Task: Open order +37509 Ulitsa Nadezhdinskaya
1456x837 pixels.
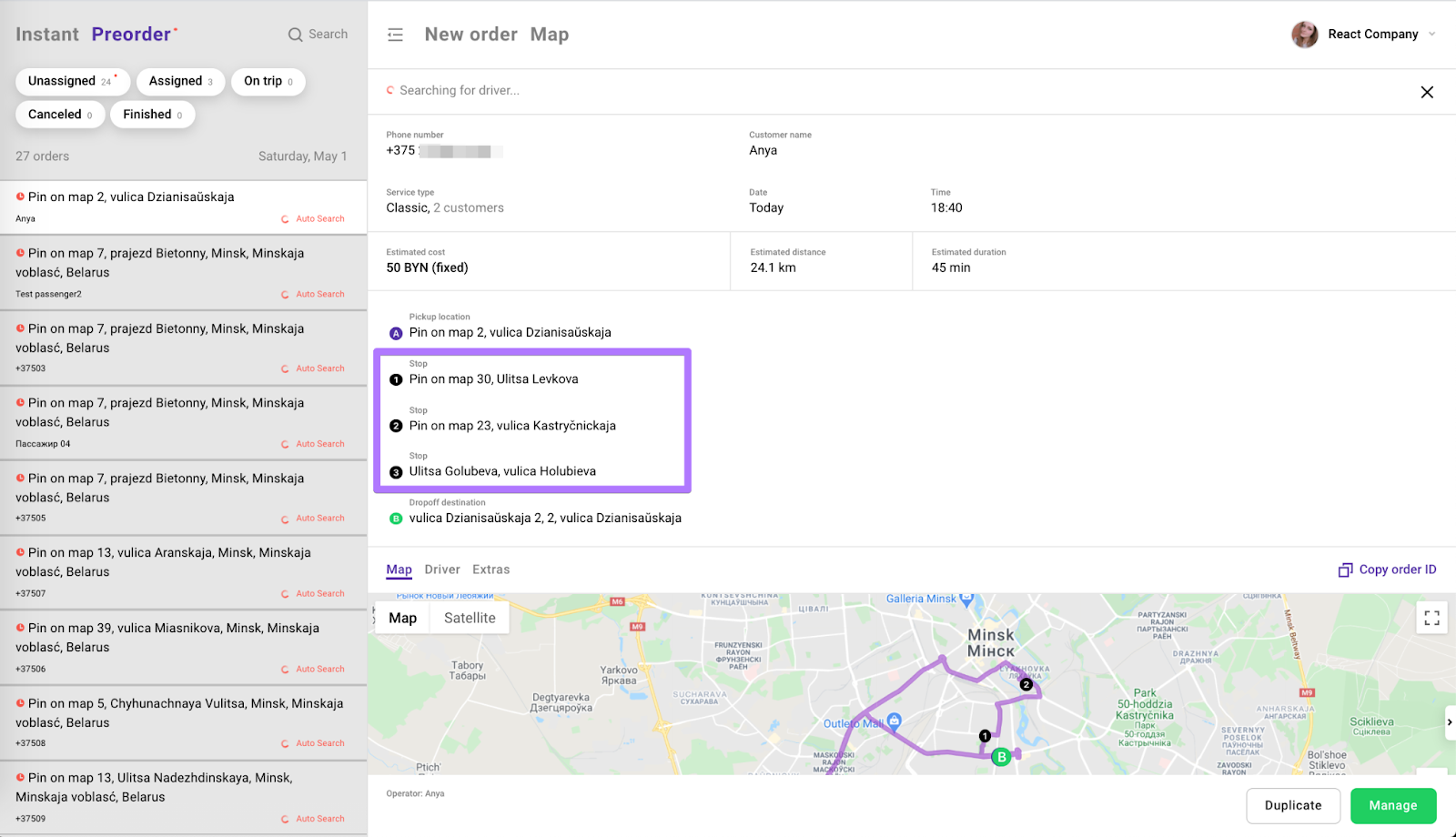Action: [x=183, y=798]
